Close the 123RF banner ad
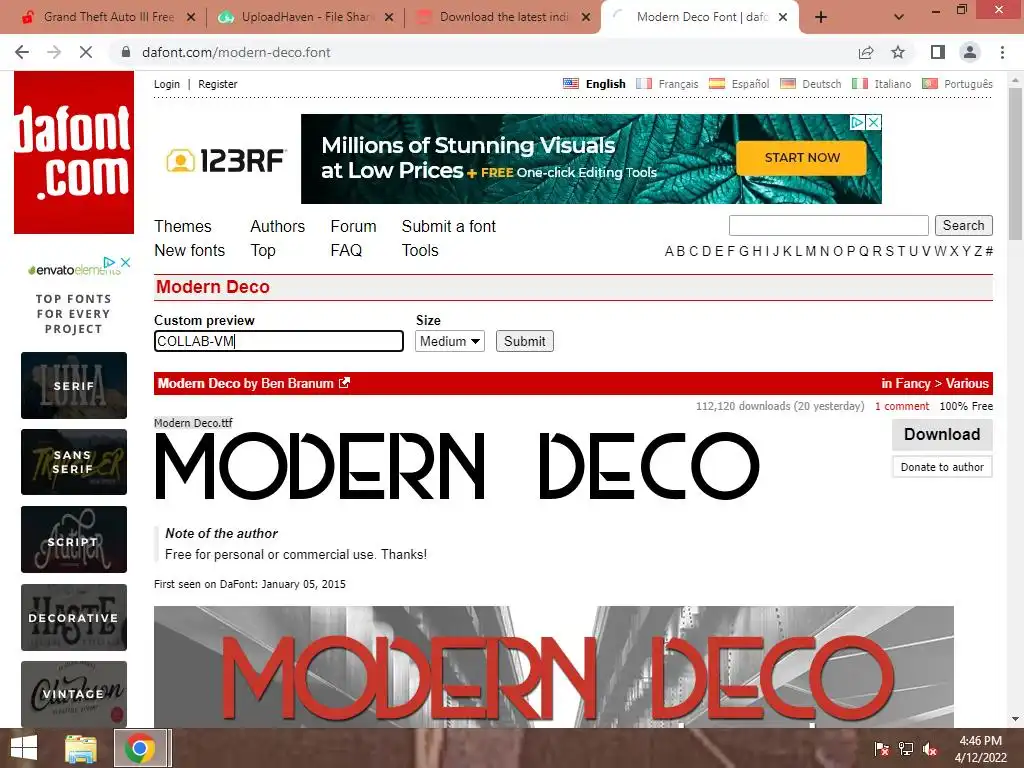The width and height of the screenshot is (1024, 768). click(x=874, y=122)
